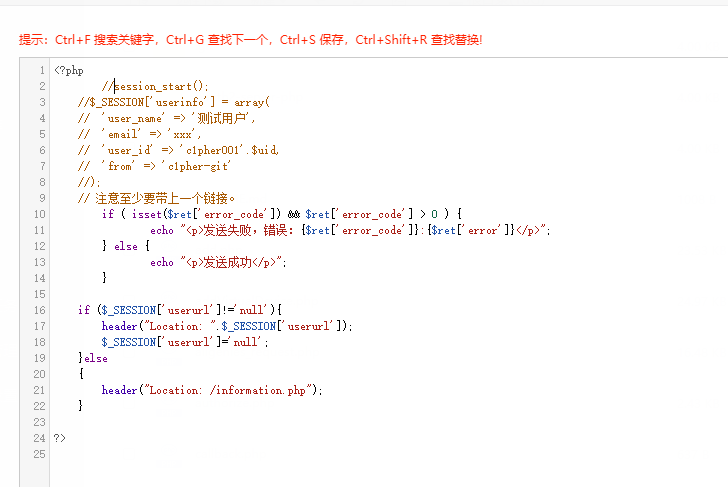The image size is (728, 487).
Task: Click closing brace on line 14
Action: [104, 278]
